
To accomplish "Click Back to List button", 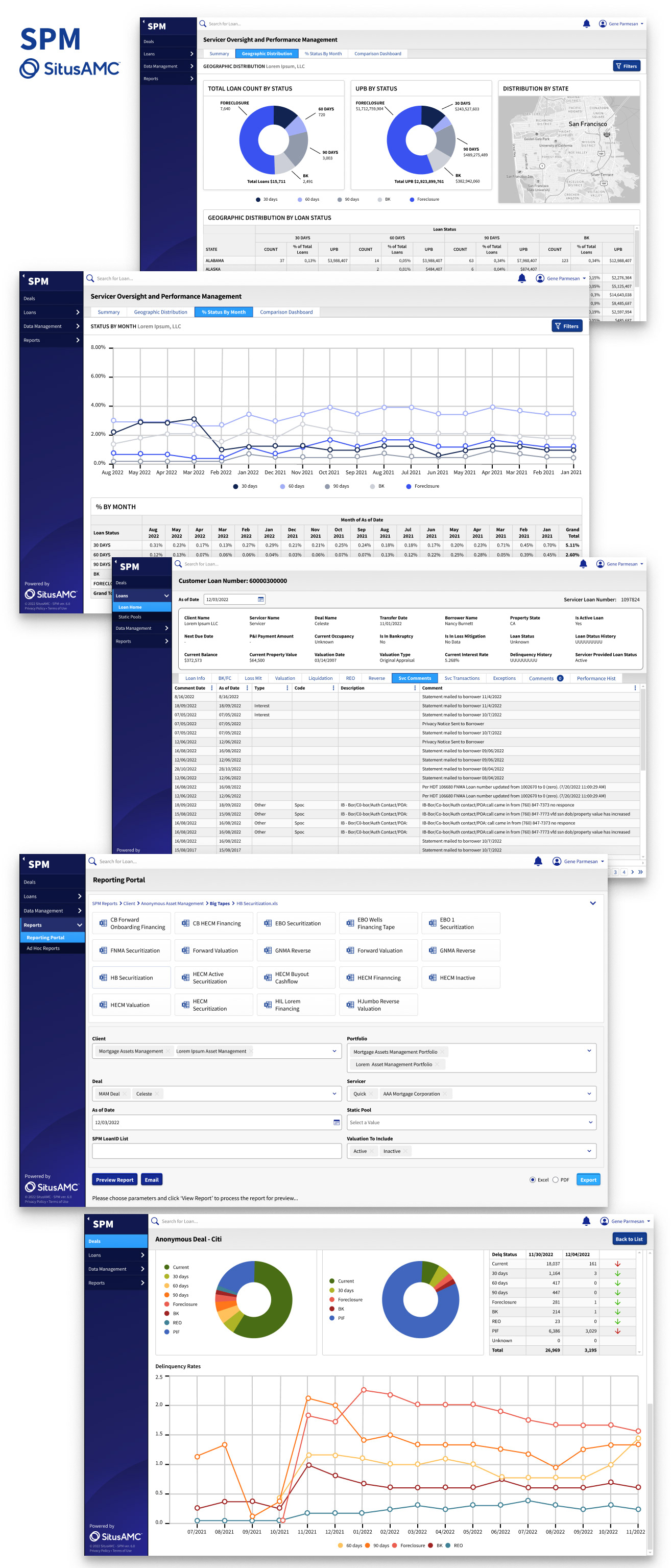I will point(629,1239).
